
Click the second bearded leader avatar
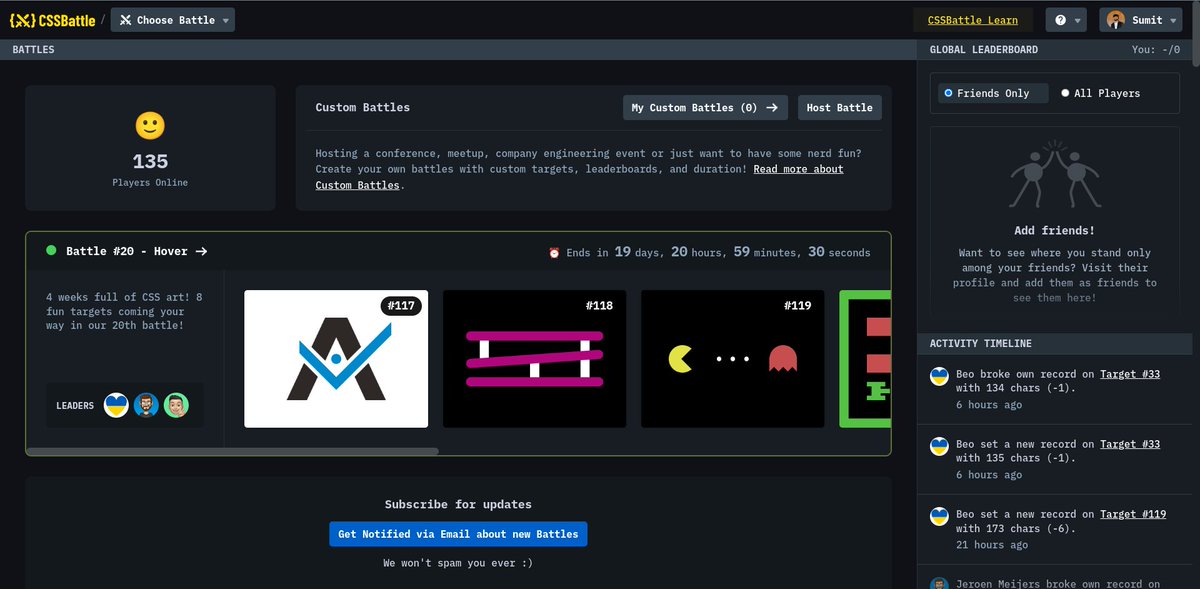coord(146,405)
